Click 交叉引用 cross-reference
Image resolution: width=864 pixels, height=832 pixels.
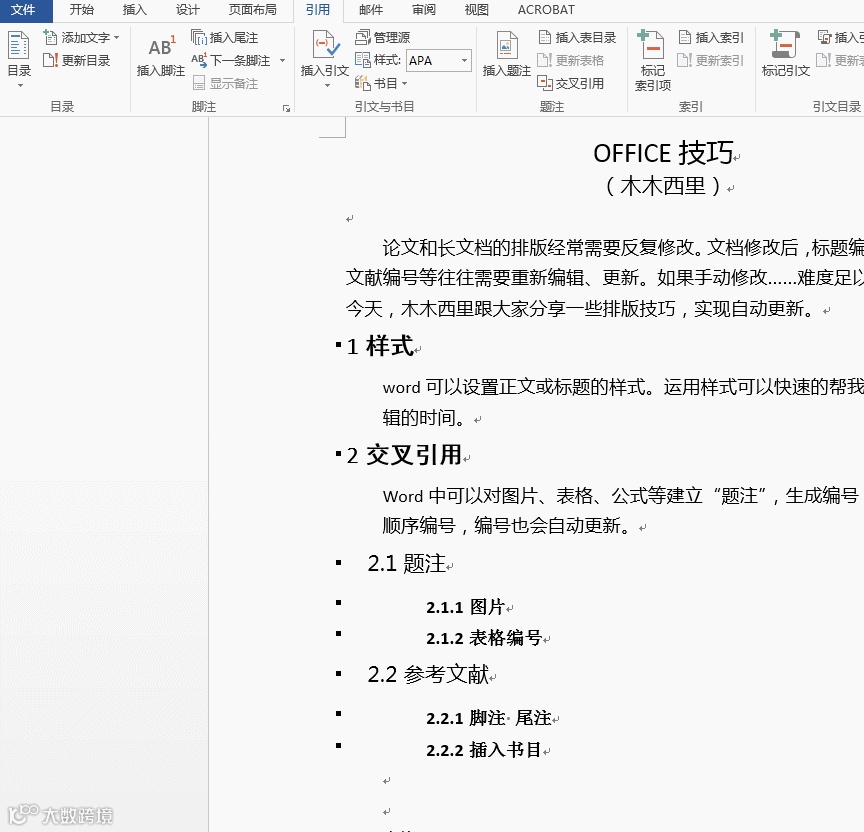(571, 83)
